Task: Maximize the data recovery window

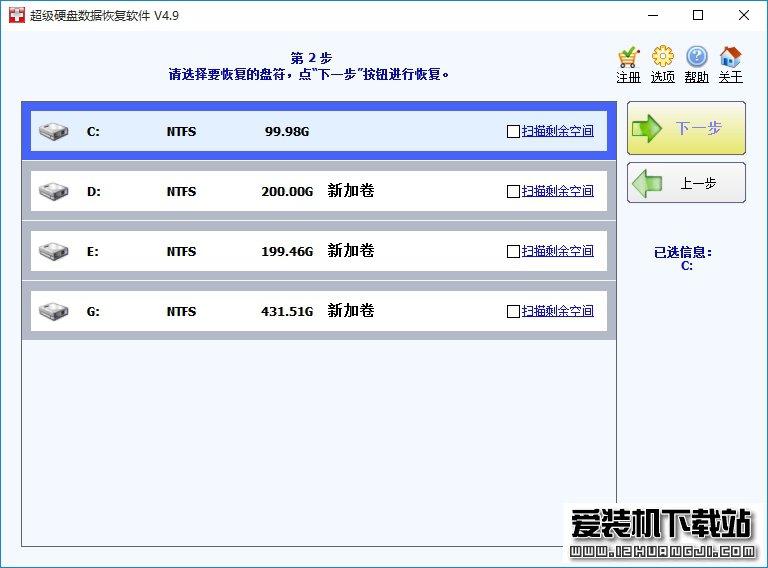Action: click(x=698, y=15)
